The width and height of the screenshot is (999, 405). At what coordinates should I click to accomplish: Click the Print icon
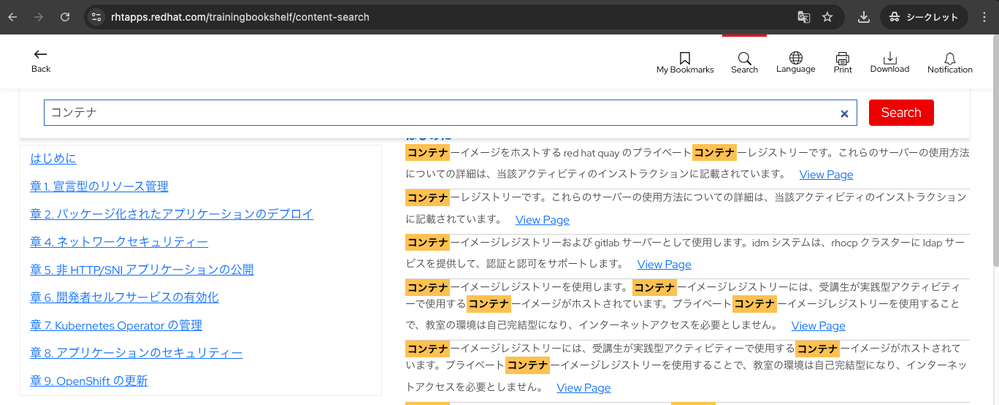842,59
